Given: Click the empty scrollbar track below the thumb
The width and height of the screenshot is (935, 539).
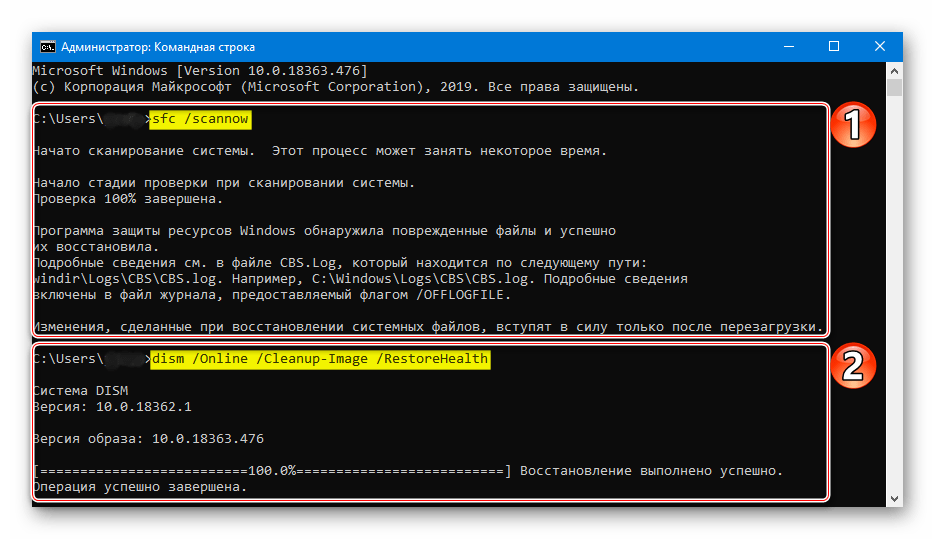Looking at the screenshot, I should point(895,300).
